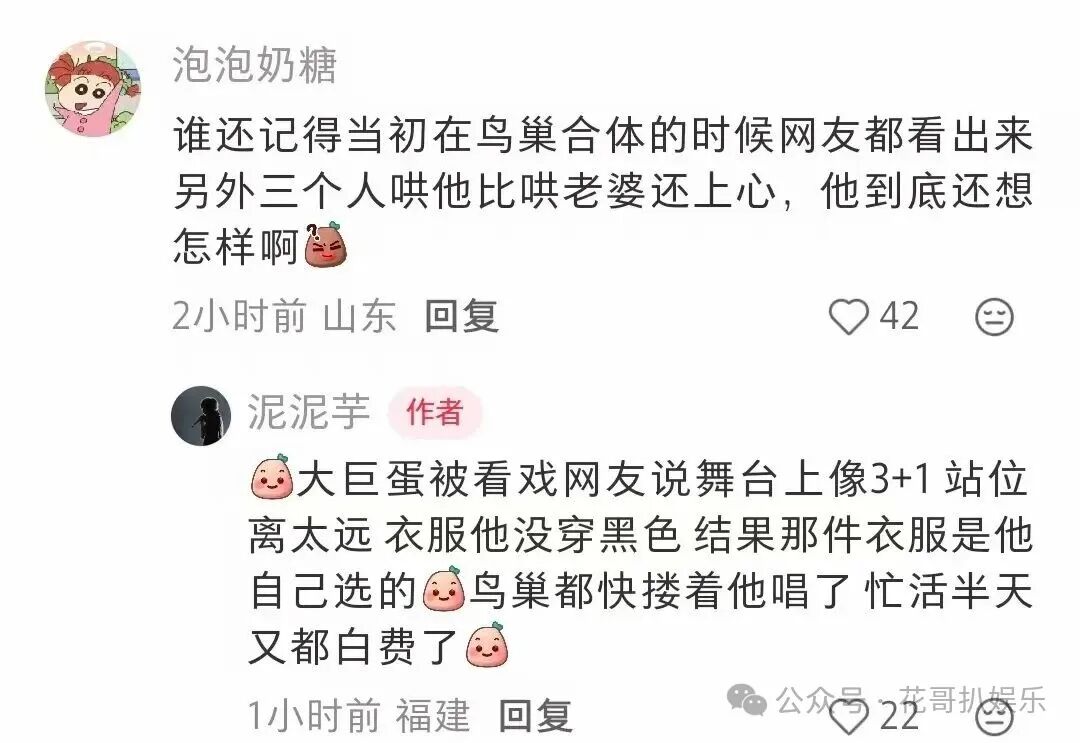
Task: Click the 作者 author badge
Action: [x=435, y=412]
